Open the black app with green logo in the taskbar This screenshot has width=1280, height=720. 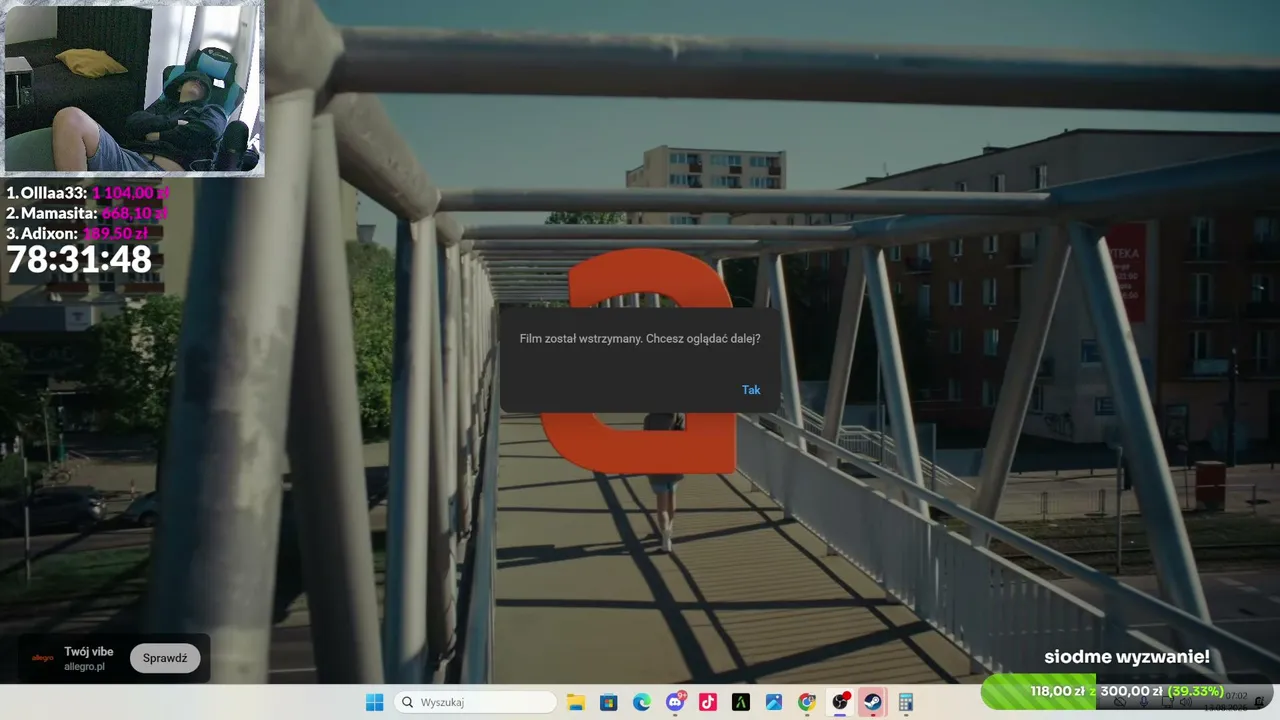tap(740, 702)
